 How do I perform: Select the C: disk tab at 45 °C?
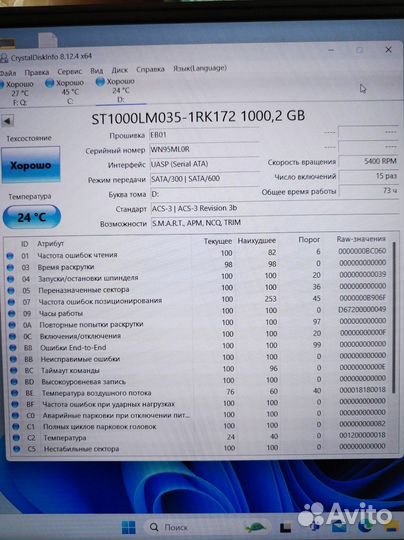[65, 92]
